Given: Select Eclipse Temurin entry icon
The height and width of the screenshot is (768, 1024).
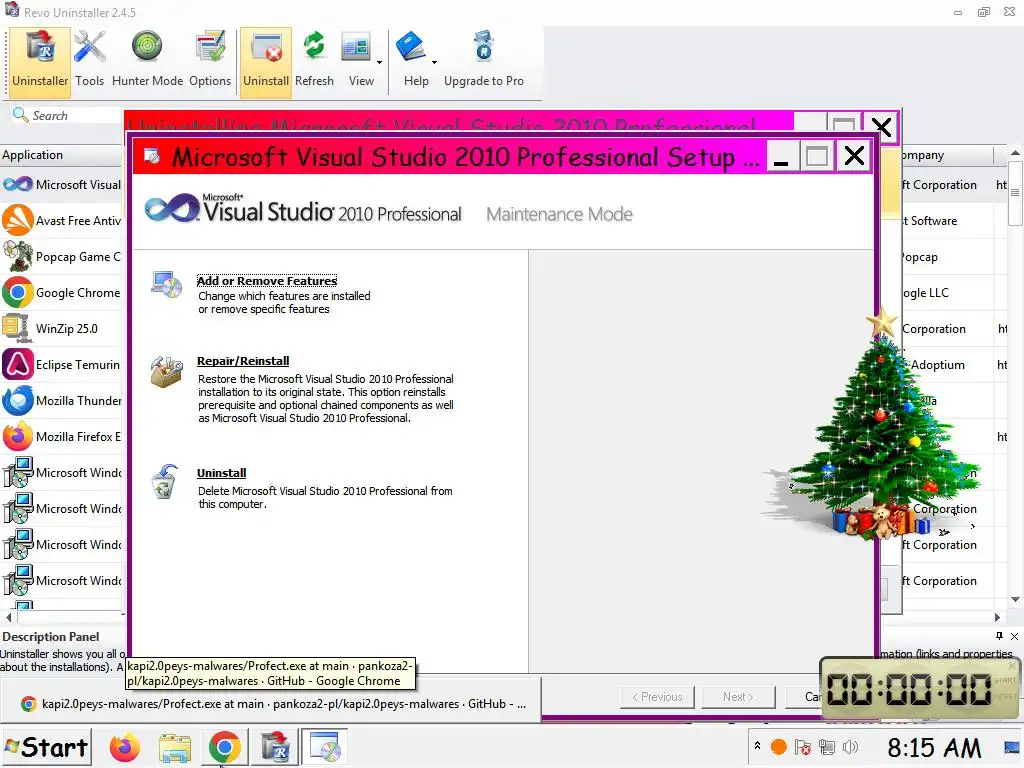Looking at the screenshot, I should click(x=18, y=364).
